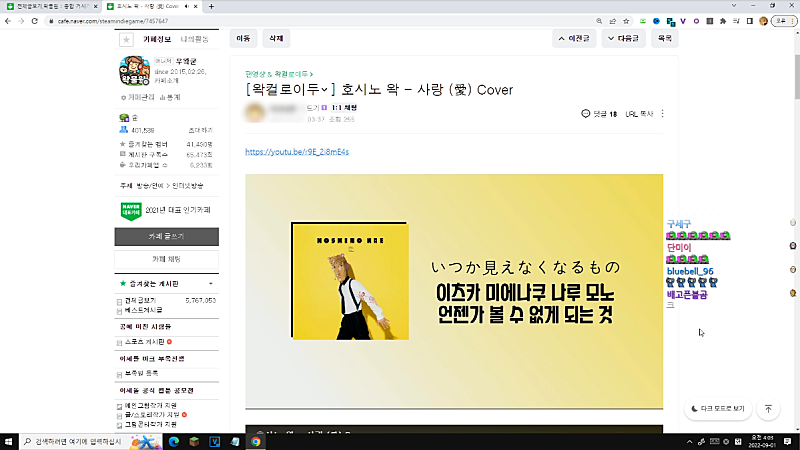Click the browser back arrow
Screen dimensions: 800x450
click(x=8, y=21)
